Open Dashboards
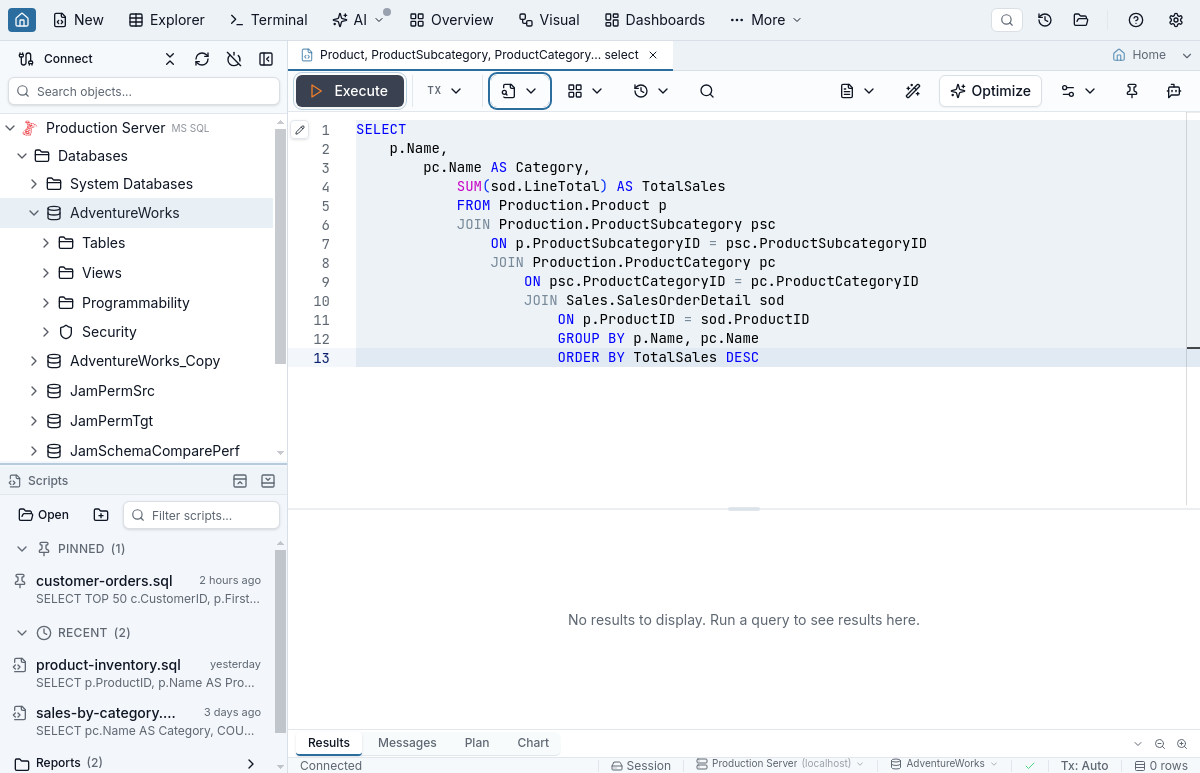The image size is (1200, 773). coord(655,20)
